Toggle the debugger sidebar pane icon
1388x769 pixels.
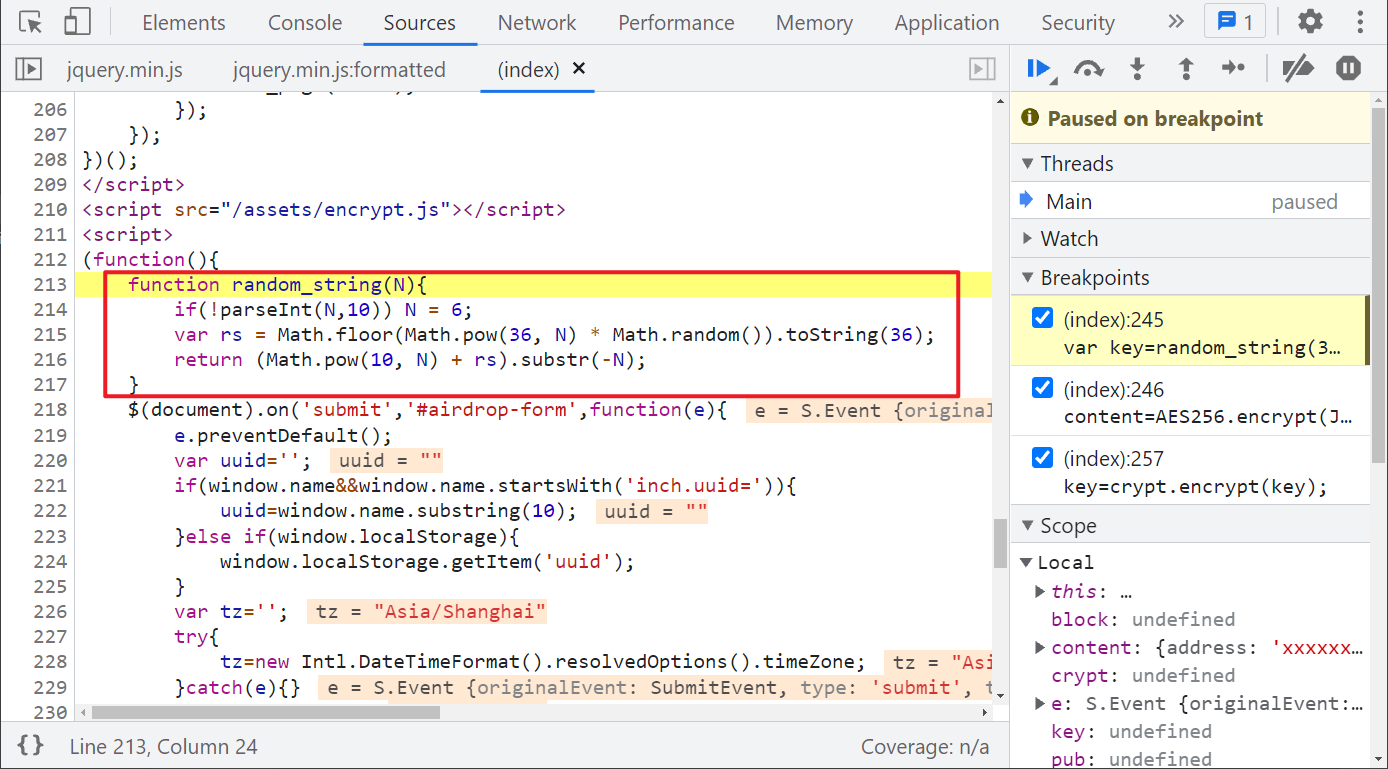click(x=982, y=69)
